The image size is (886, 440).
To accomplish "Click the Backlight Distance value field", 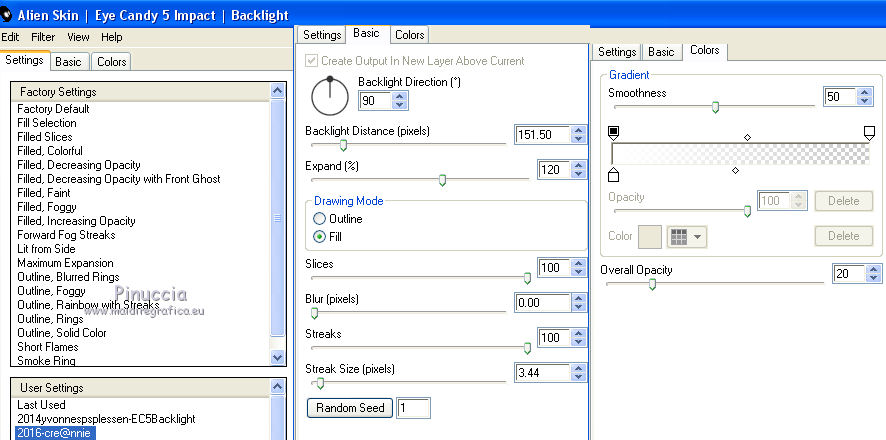I will point(542,134).
